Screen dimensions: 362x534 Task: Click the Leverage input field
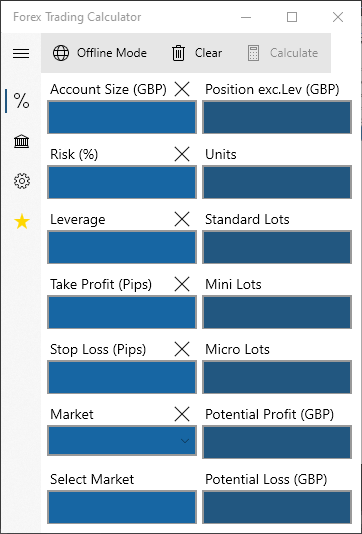[122, 247]
